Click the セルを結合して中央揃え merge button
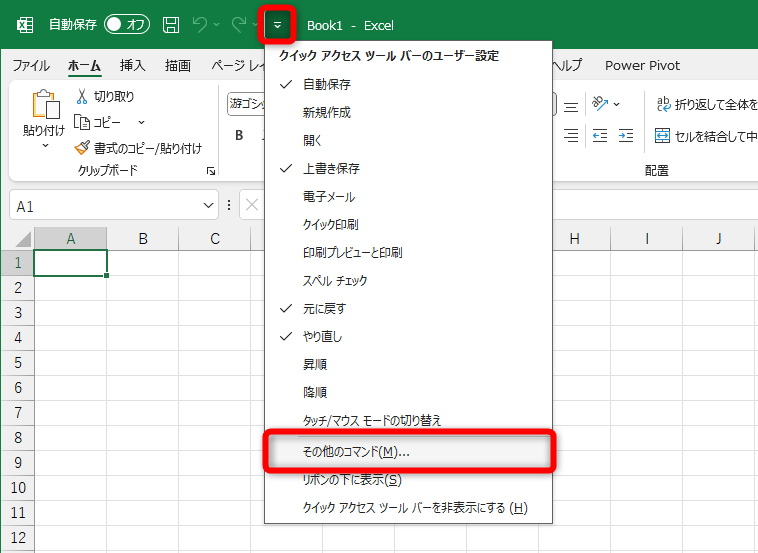The width and height of the screenshot is (758, 553). [706, 136]
